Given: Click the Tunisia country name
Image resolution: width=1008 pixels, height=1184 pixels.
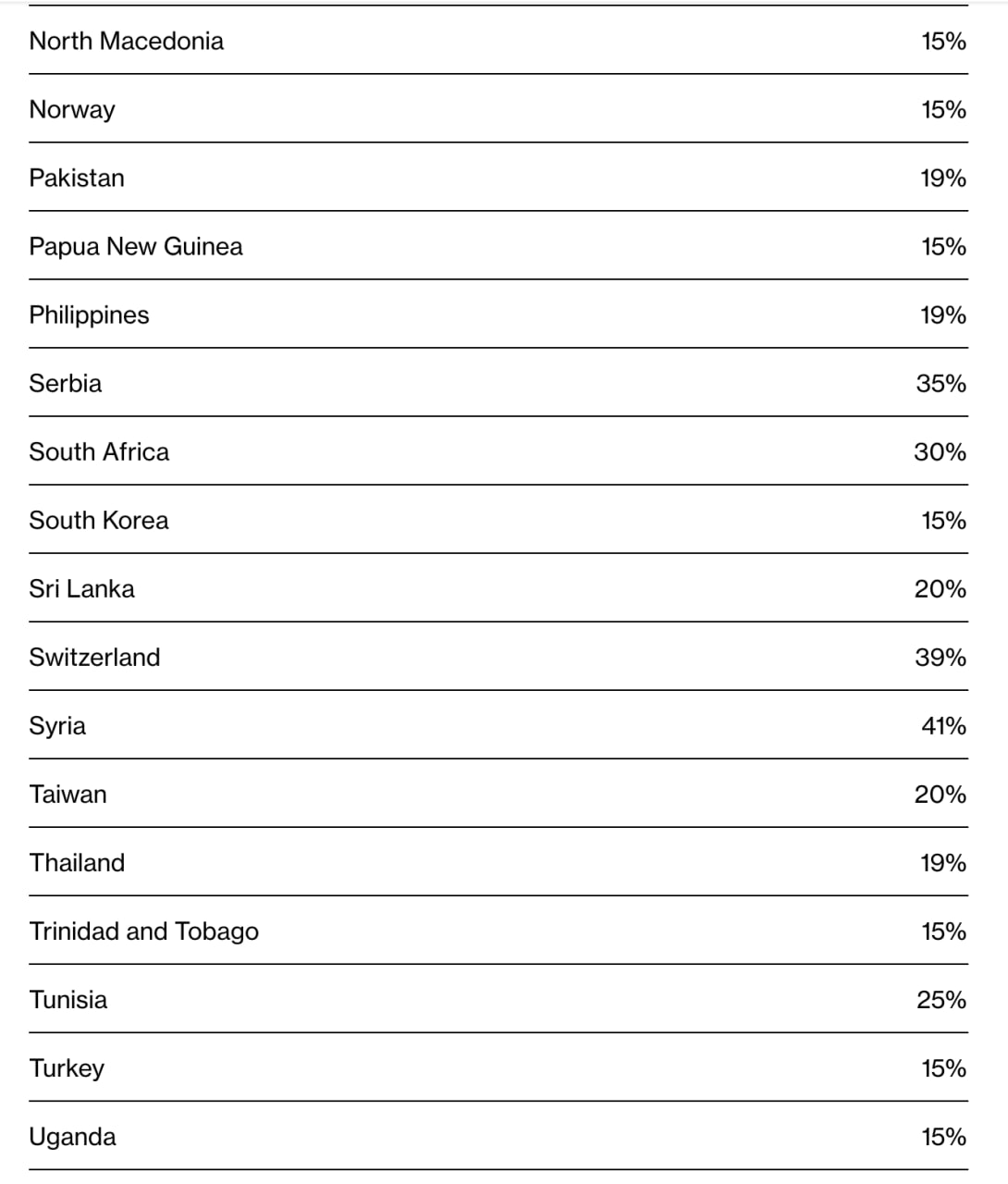Looking at the screenshot, I should pos(68,999).
